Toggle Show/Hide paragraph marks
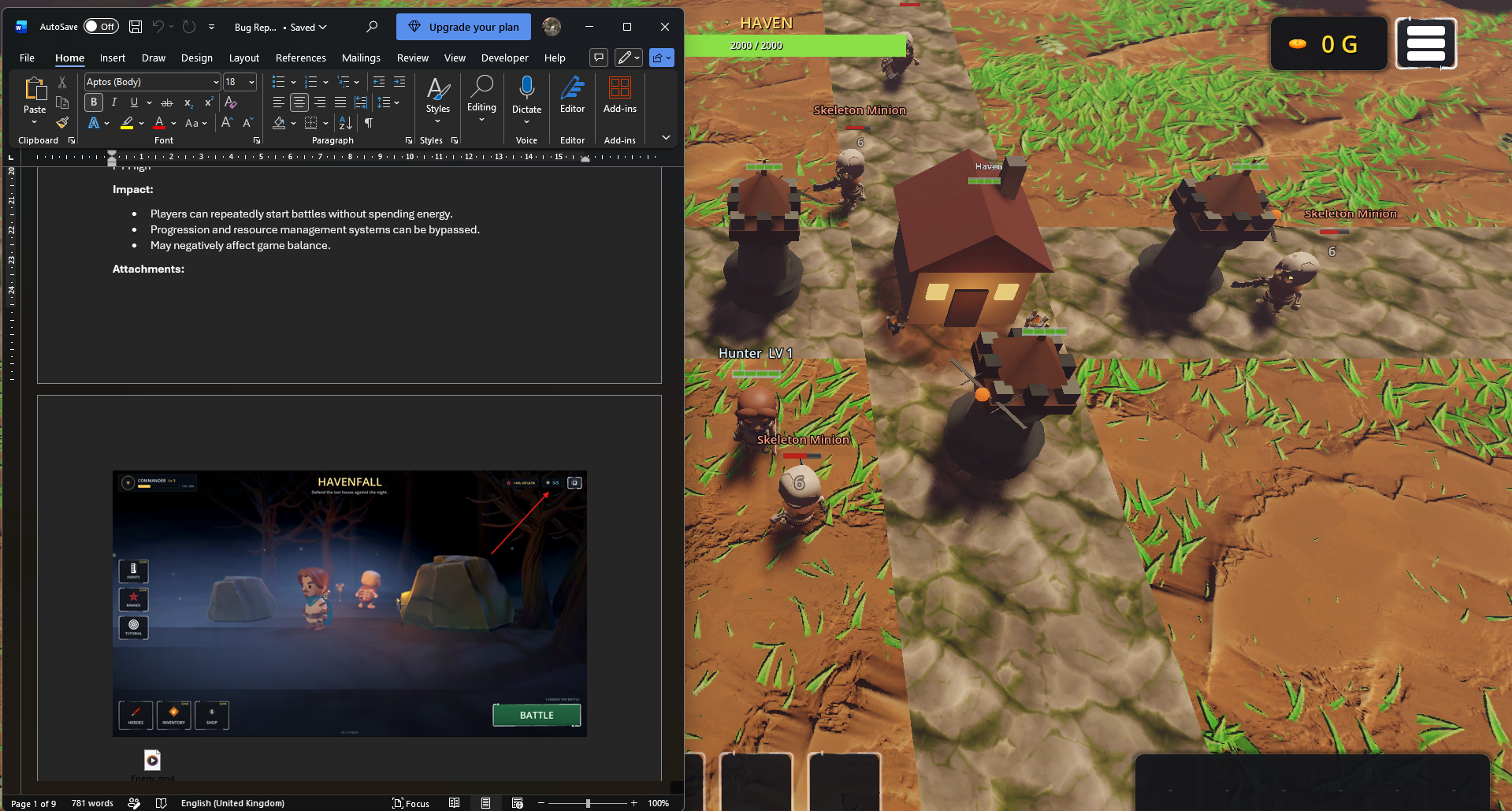Image resolution: width=1512 pixels, height=811 pixels. click(x=369, y=123)
